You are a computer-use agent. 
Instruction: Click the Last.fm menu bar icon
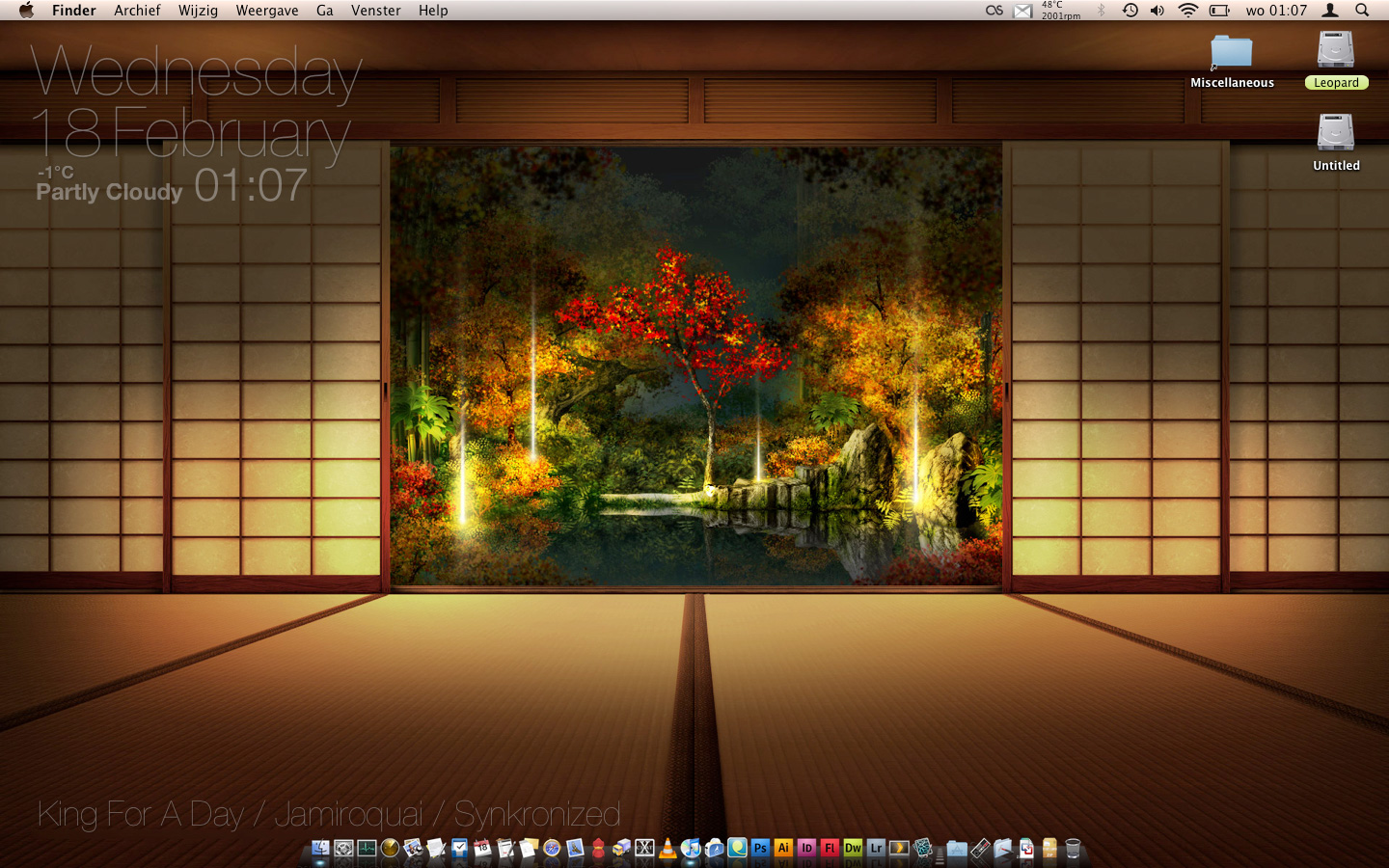(994, 11)
